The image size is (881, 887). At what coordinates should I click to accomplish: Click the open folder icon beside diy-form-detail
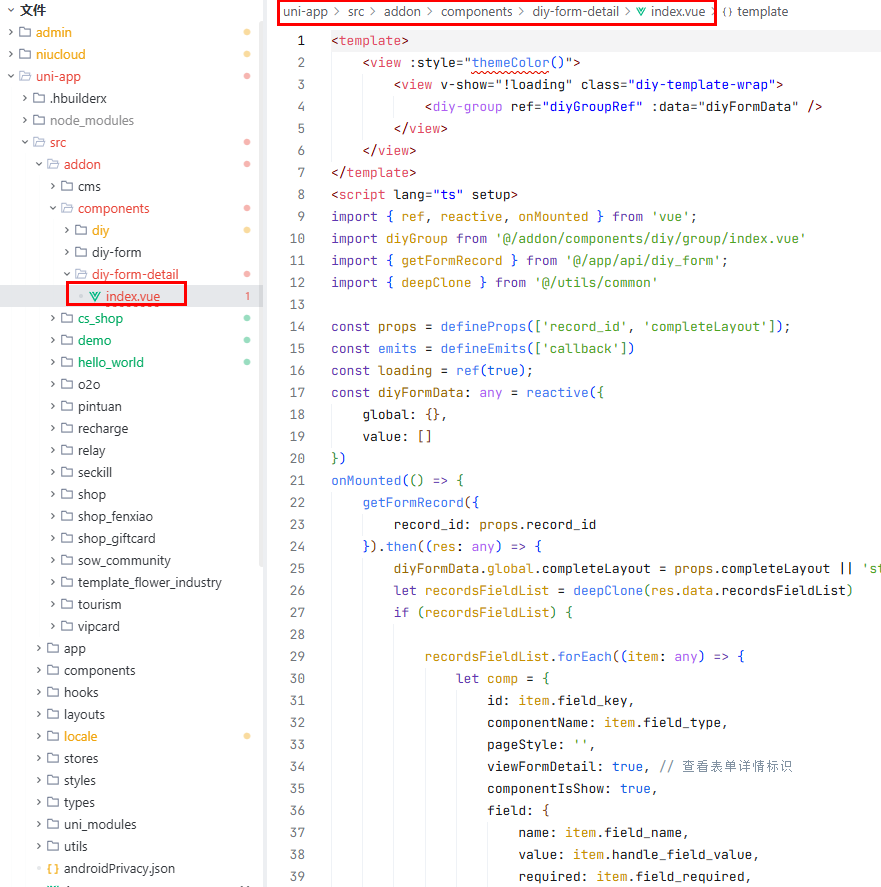81,274
